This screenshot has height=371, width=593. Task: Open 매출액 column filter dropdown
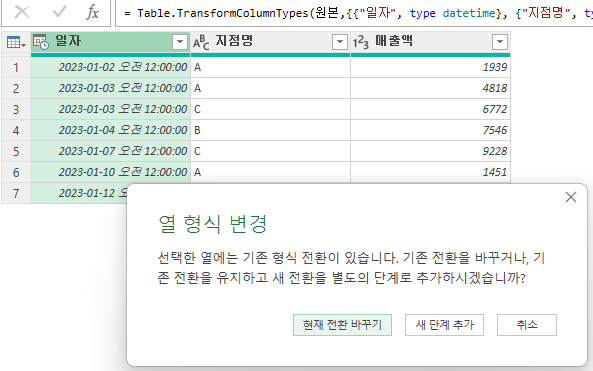click(x=500, y=42)
